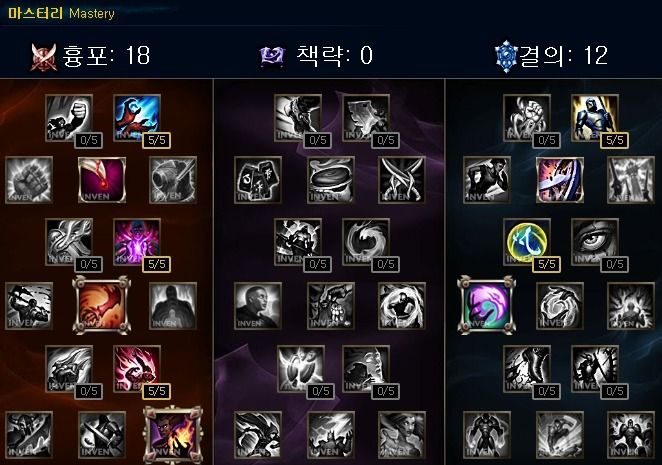Choose the Unyielding blue armored knight mastery
This screenshot has height=465, width=662.
click(594, 118)
